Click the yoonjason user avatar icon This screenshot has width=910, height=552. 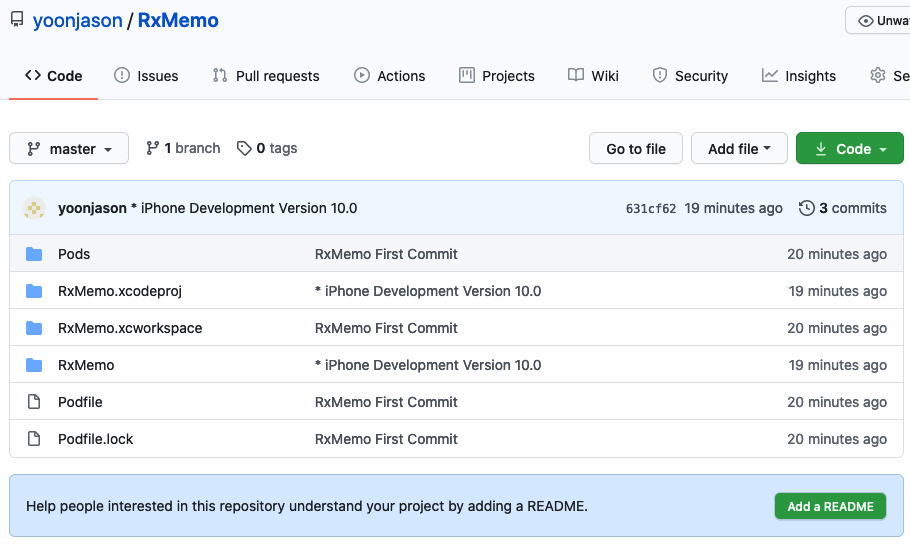coord(35,208)
